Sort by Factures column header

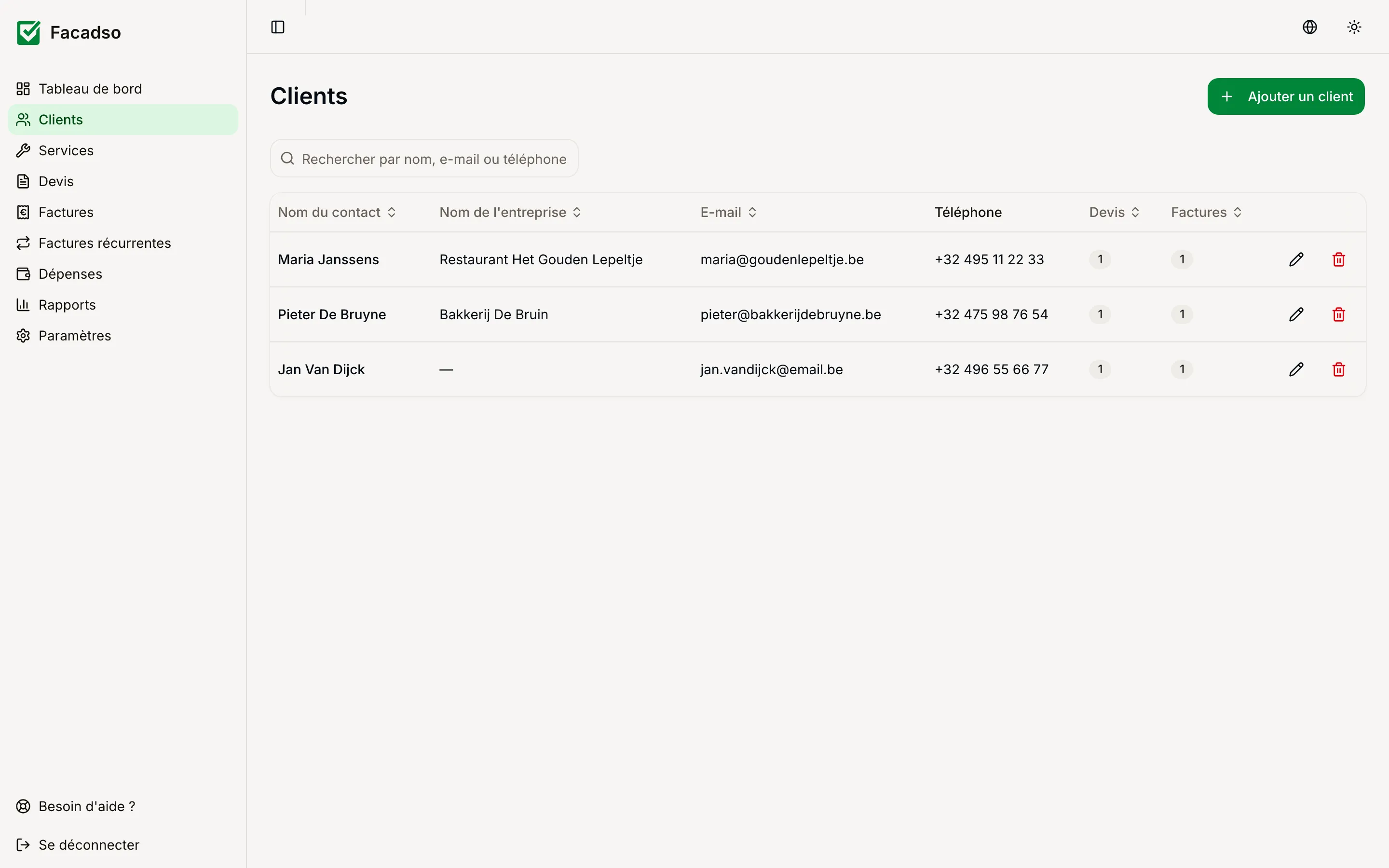point(1207,212)
